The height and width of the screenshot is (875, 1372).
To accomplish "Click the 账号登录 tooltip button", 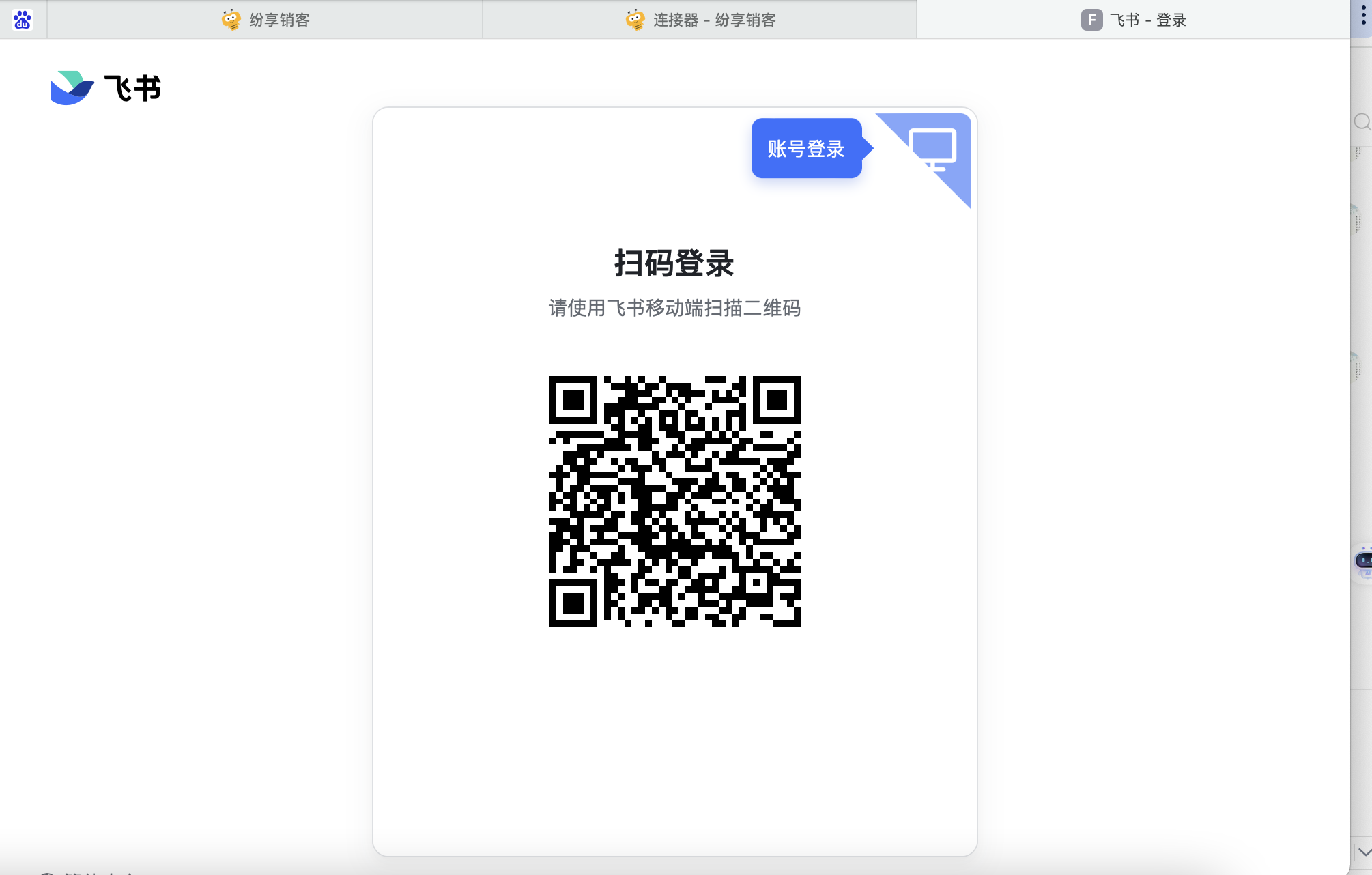I will (806, 148).
